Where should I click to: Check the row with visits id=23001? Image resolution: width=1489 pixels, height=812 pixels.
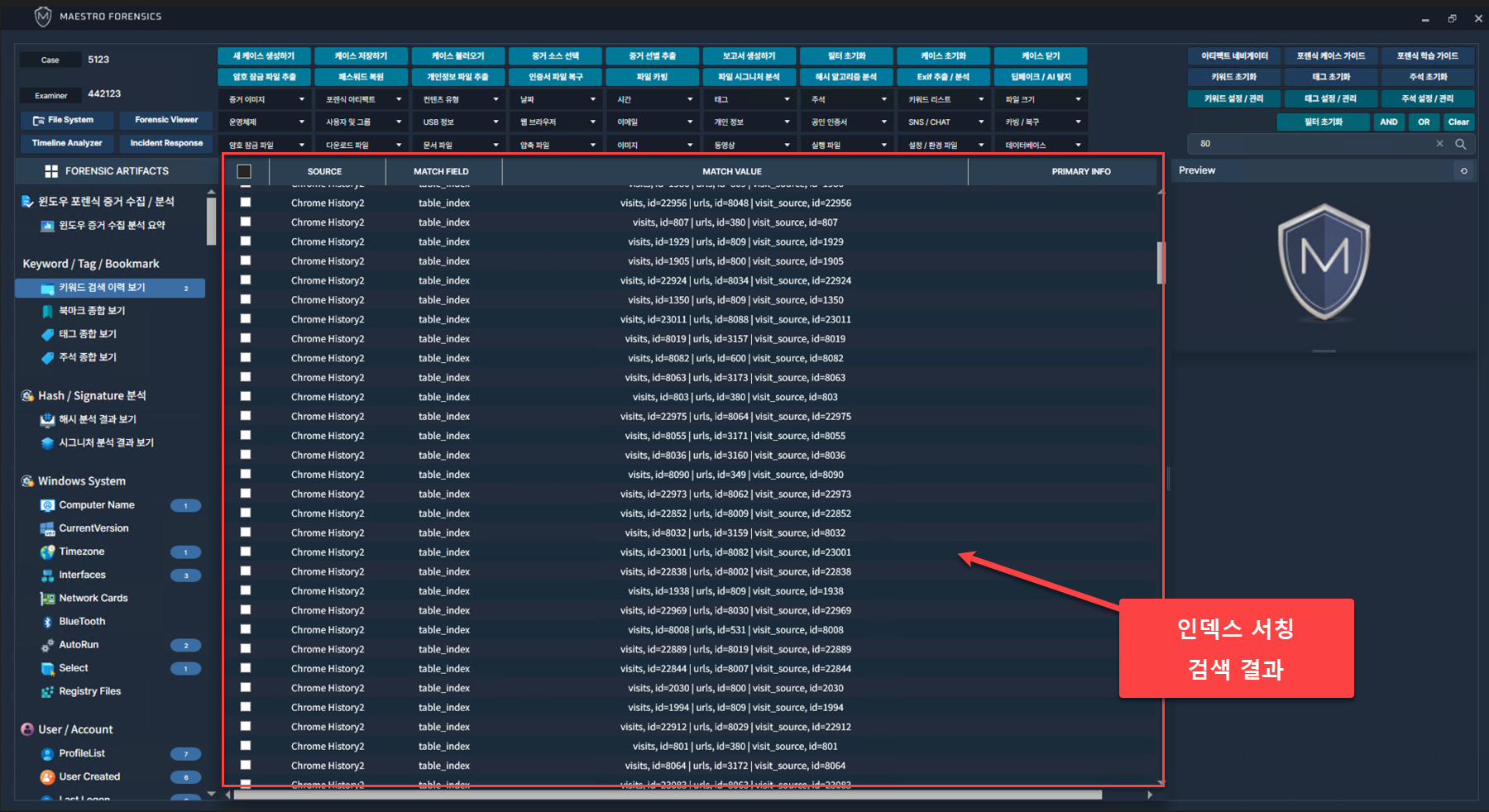coord(246,552)
